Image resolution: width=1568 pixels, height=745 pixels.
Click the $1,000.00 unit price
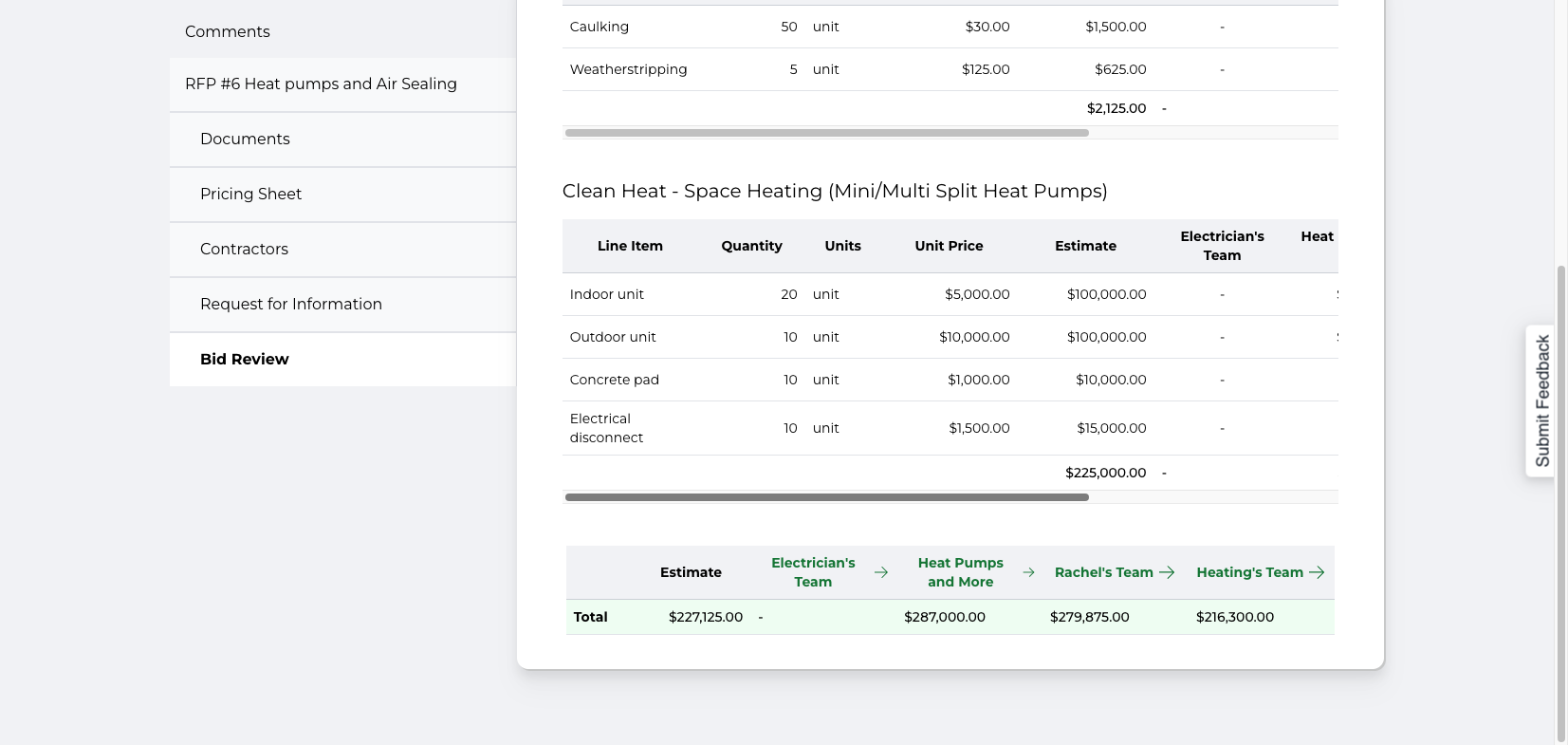979,380
